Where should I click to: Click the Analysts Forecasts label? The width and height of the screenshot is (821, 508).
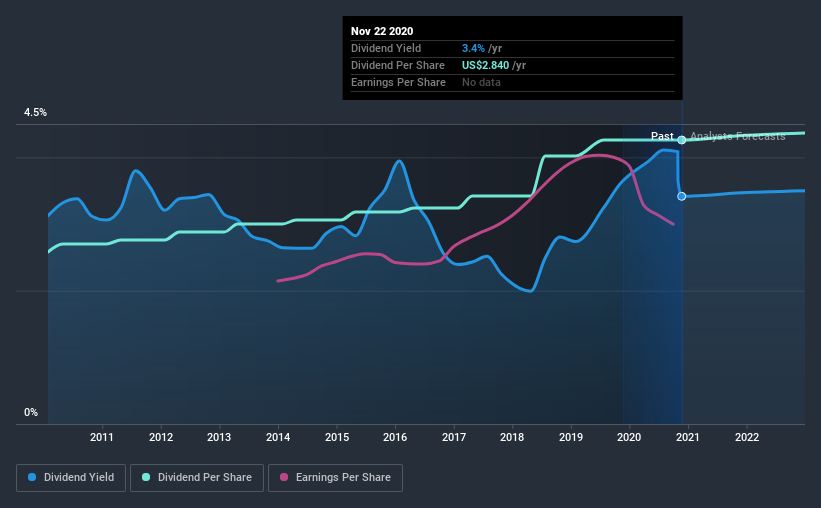738,136
